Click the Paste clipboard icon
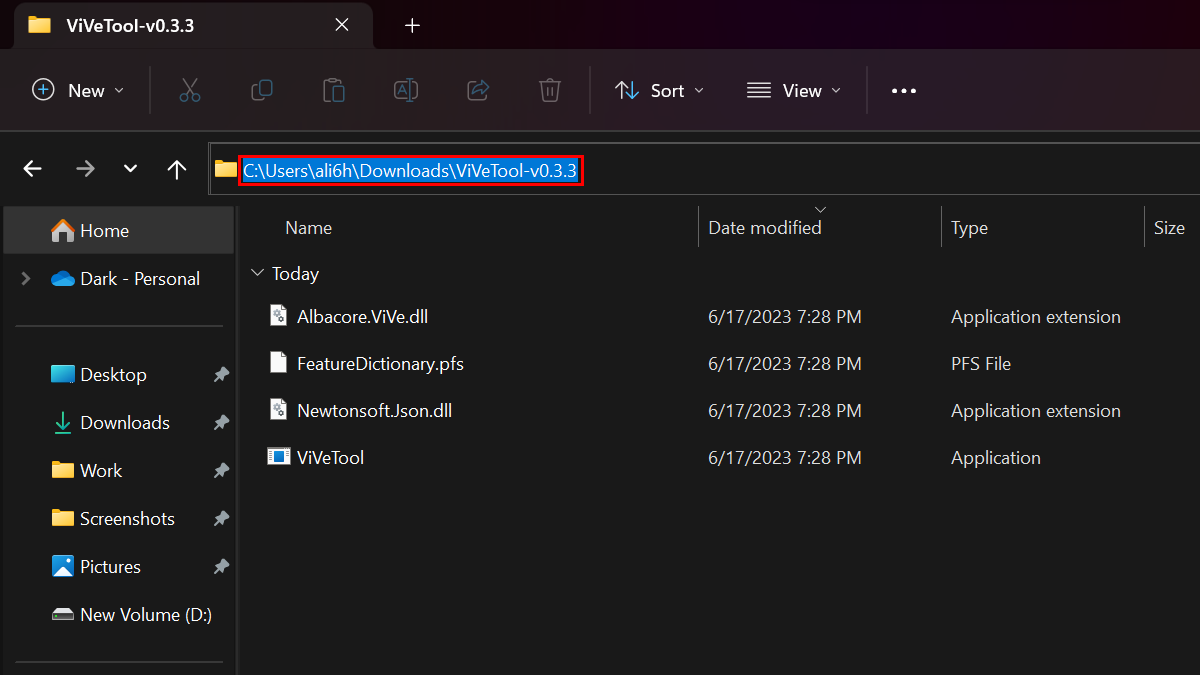1200x675 pixels. click(x=334, y=90)
